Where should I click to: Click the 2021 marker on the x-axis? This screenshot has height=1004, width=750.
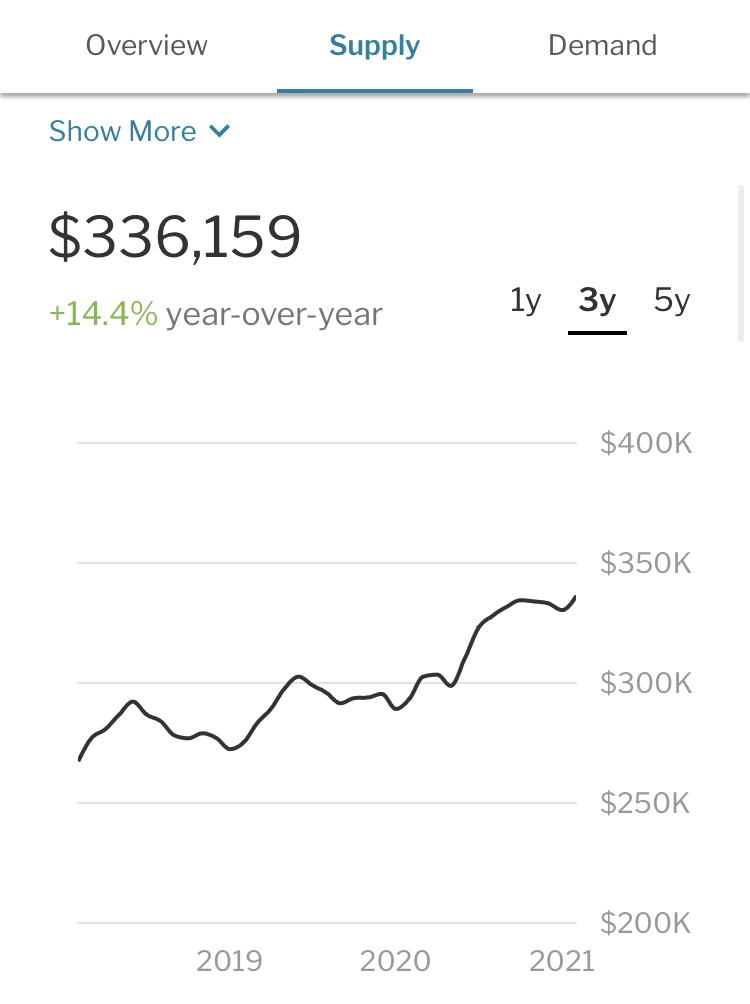click(x=561, y=962)
